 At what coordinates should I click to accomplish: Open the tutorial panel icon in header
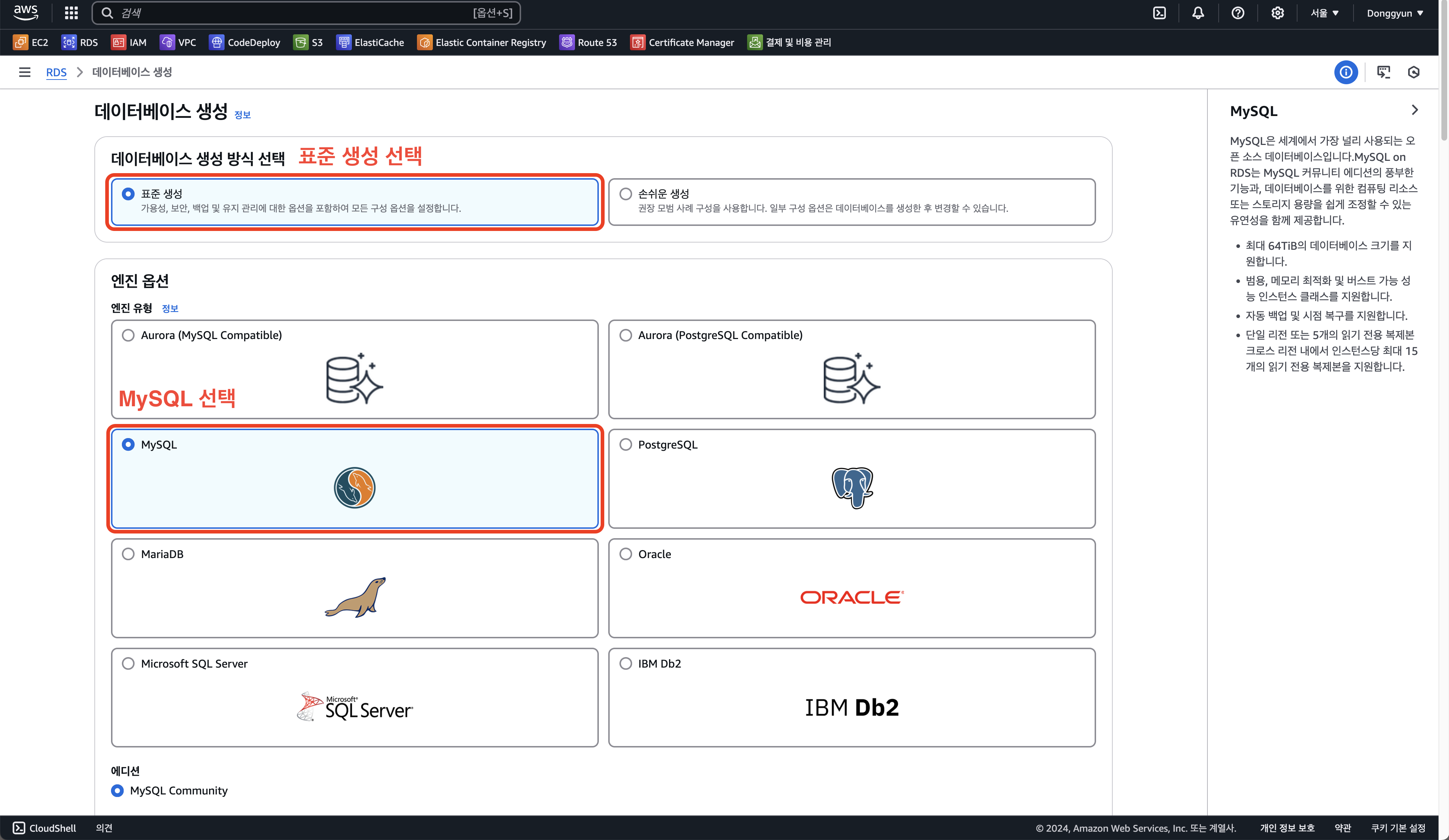[1384, 72]
